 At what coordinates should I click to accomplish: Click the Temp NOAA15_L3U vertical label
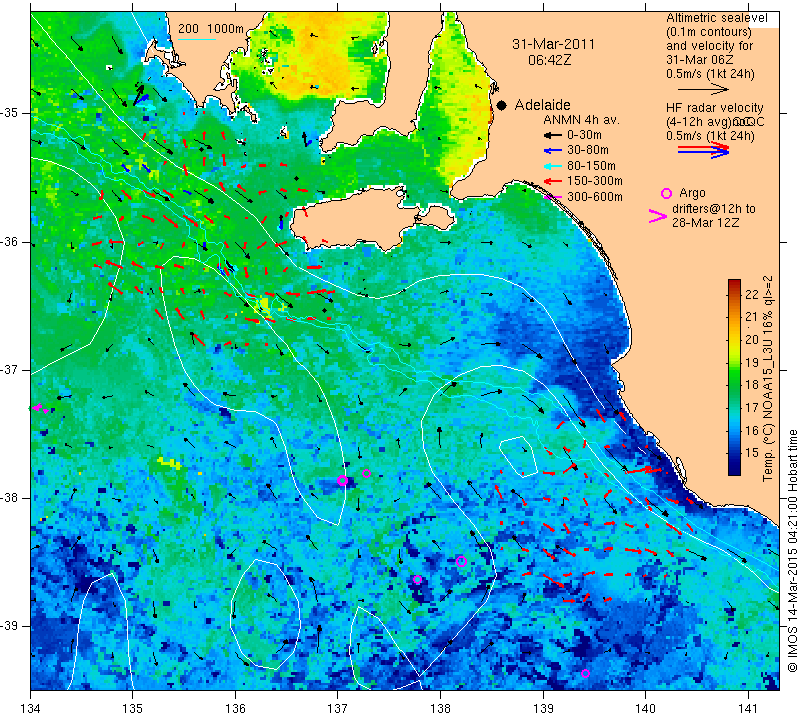click(768, 378)
